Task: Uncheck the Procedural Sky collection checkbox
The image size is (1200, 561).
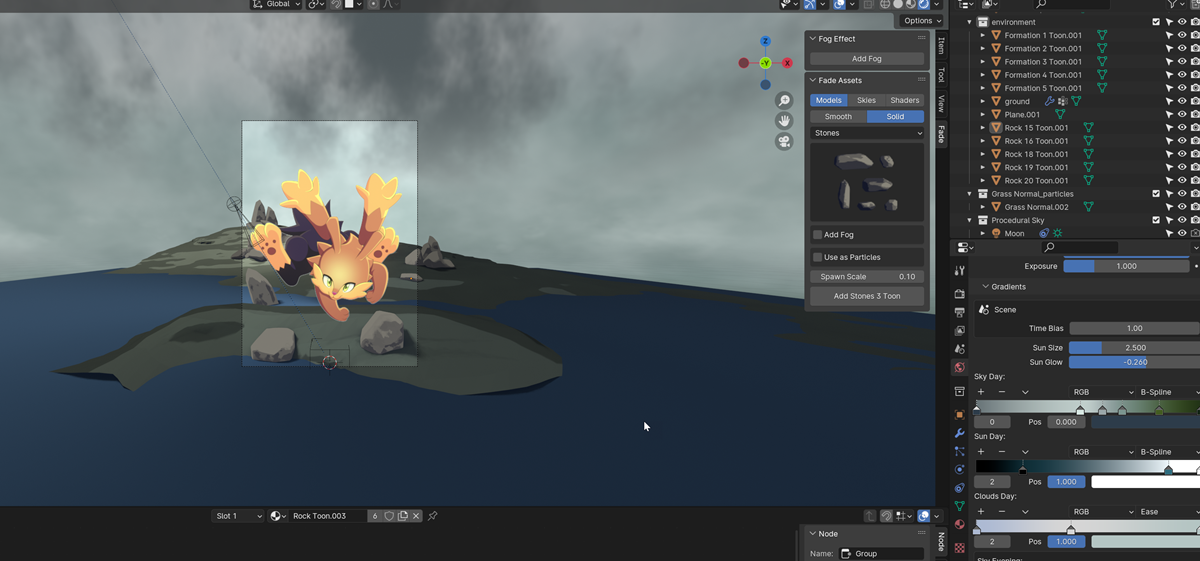Action: [1156, 220]
